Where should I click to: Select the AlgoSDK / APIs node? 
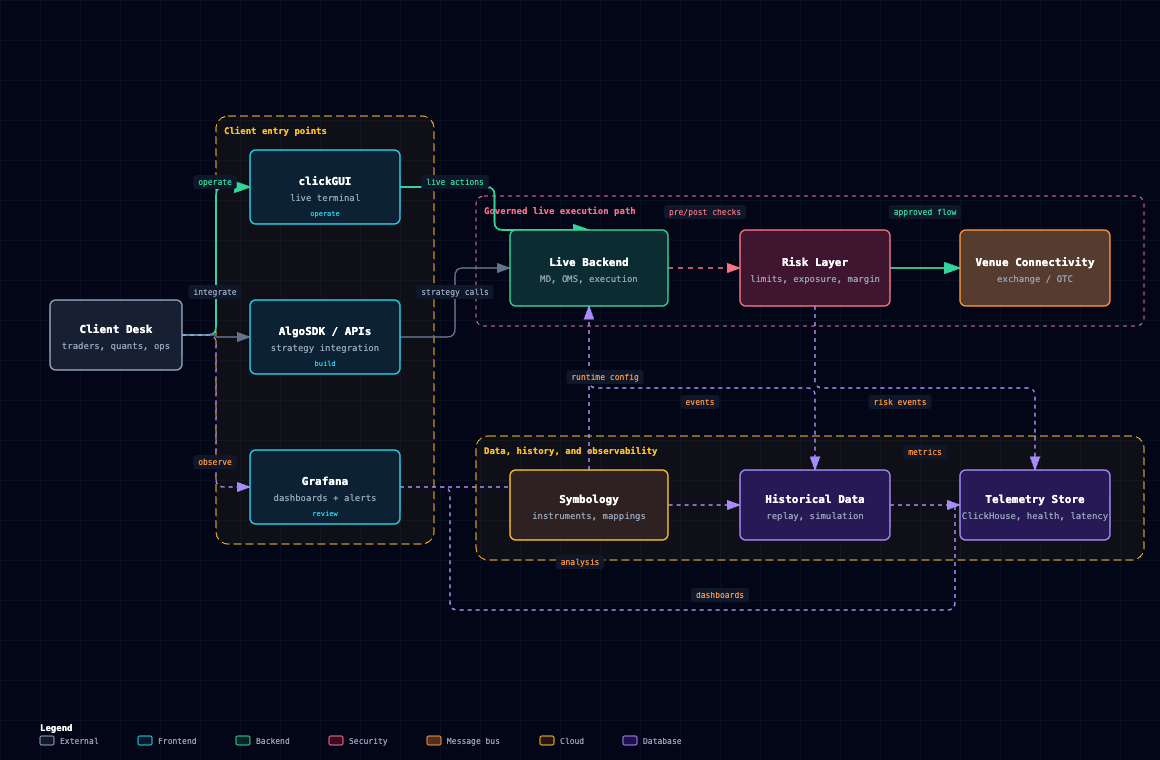coord(325,337)
